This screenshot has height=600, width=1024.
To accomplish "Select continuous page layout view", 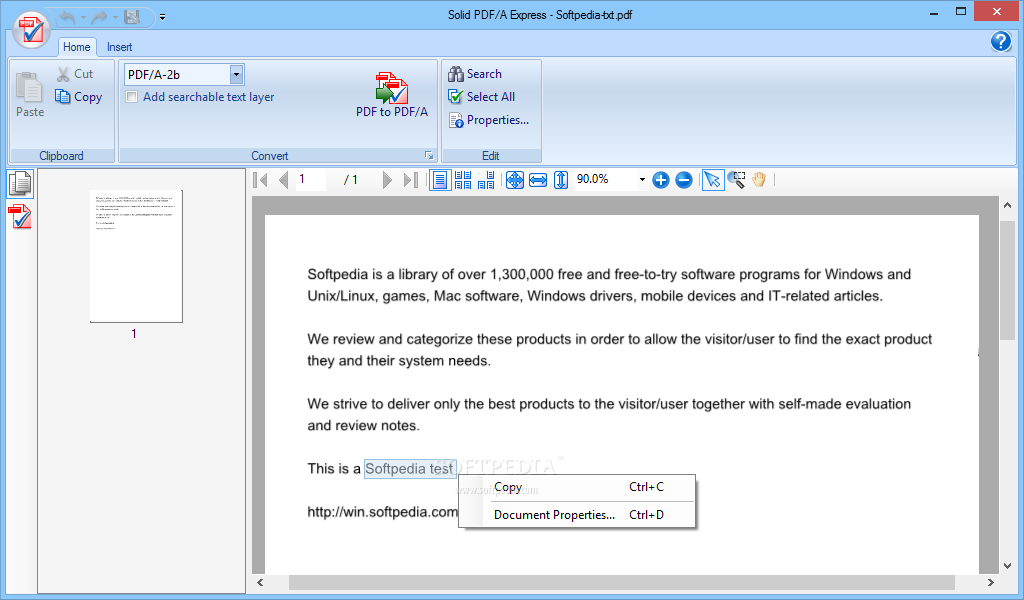I will pos(462,180).
